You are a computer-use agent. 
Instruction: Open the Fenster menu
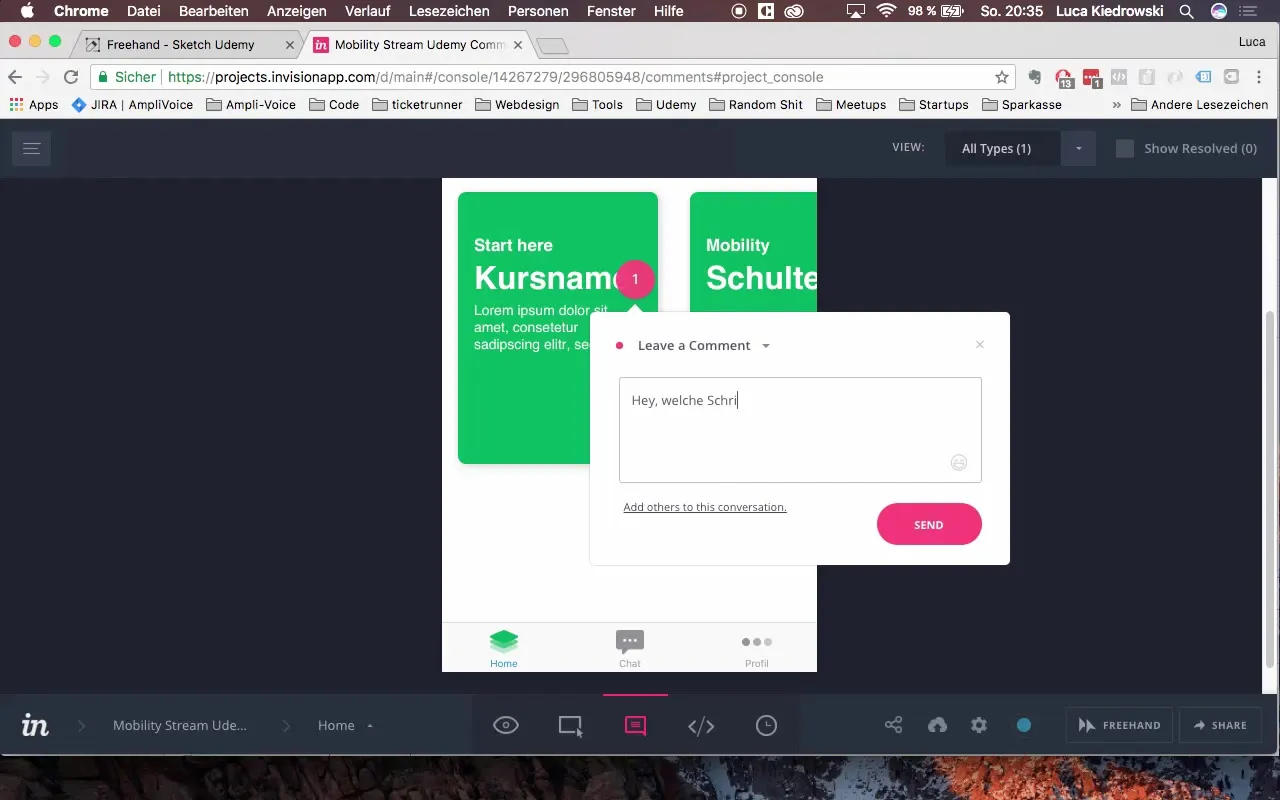coord(610,11)
